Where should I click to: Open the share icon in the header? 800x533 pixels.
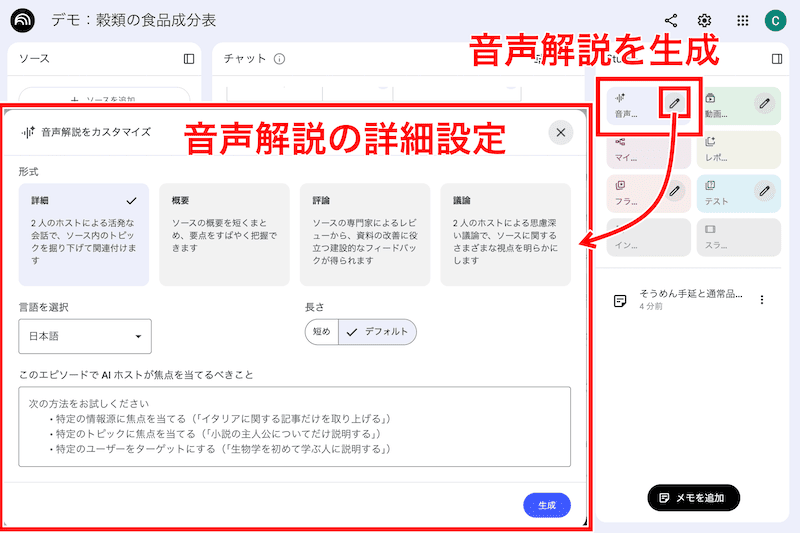tap(671, 20)
